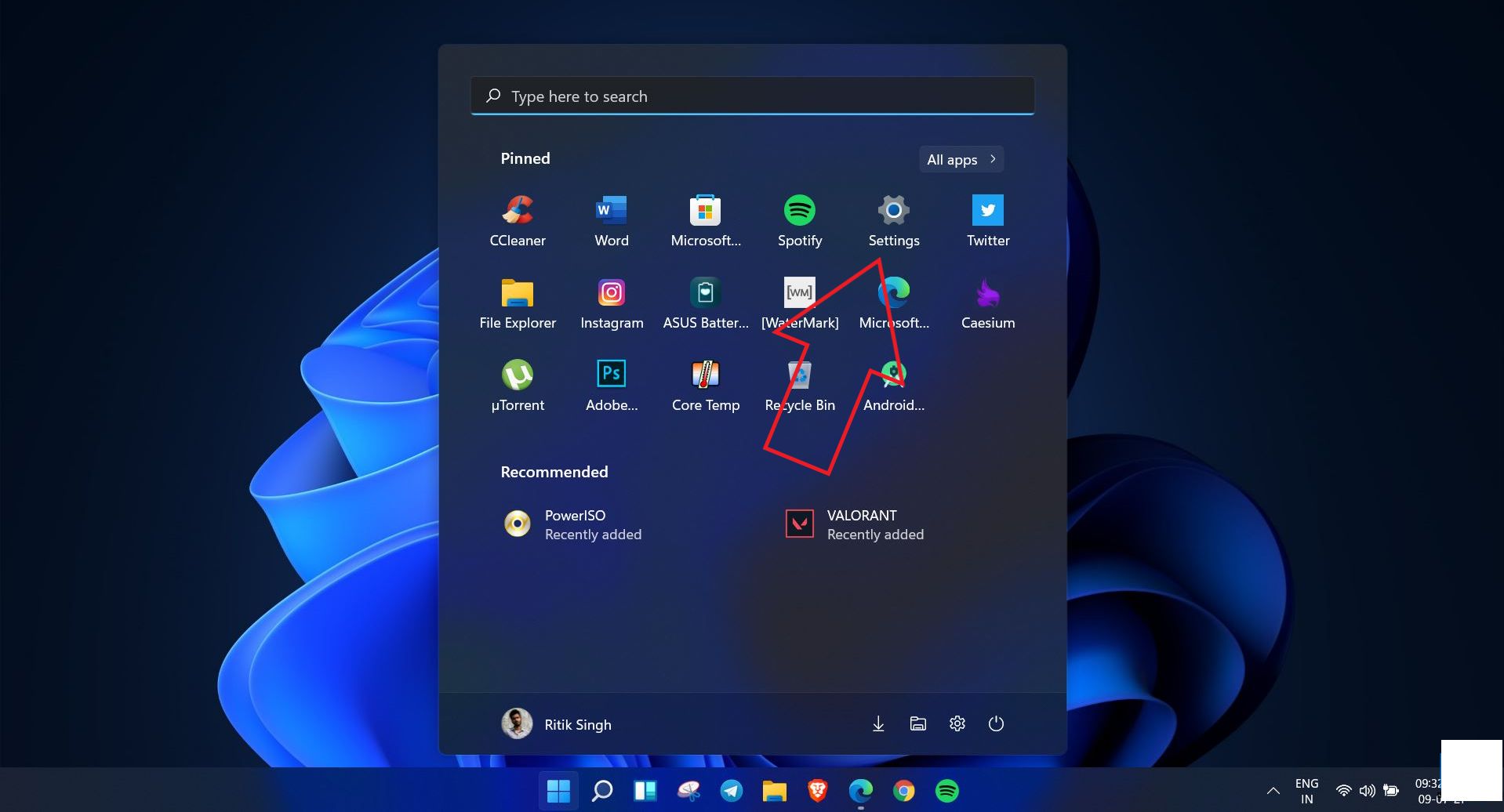Open File Explorer pinned app
The width and height of the screenshot is (1504, 812).
point(518,304)
